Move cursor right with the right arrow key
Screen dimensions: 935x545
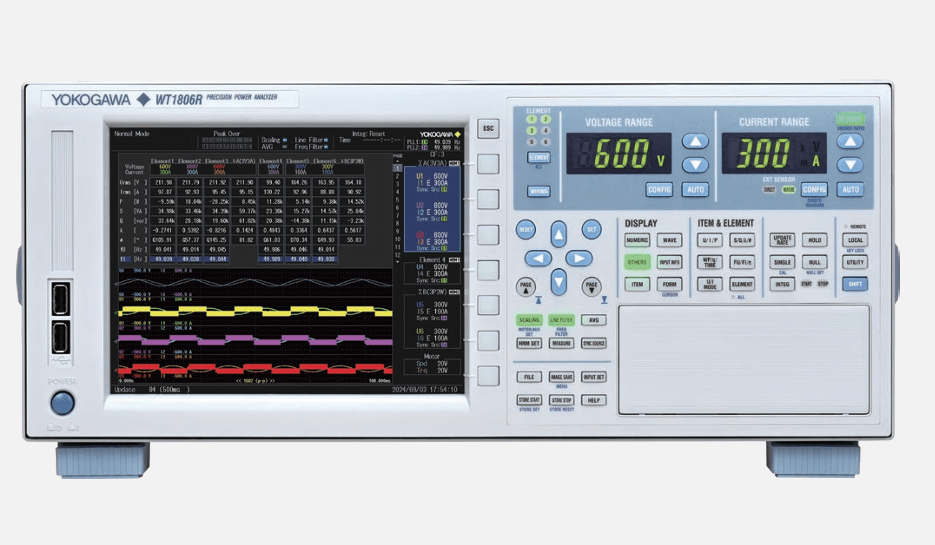(x=578, y=258)
